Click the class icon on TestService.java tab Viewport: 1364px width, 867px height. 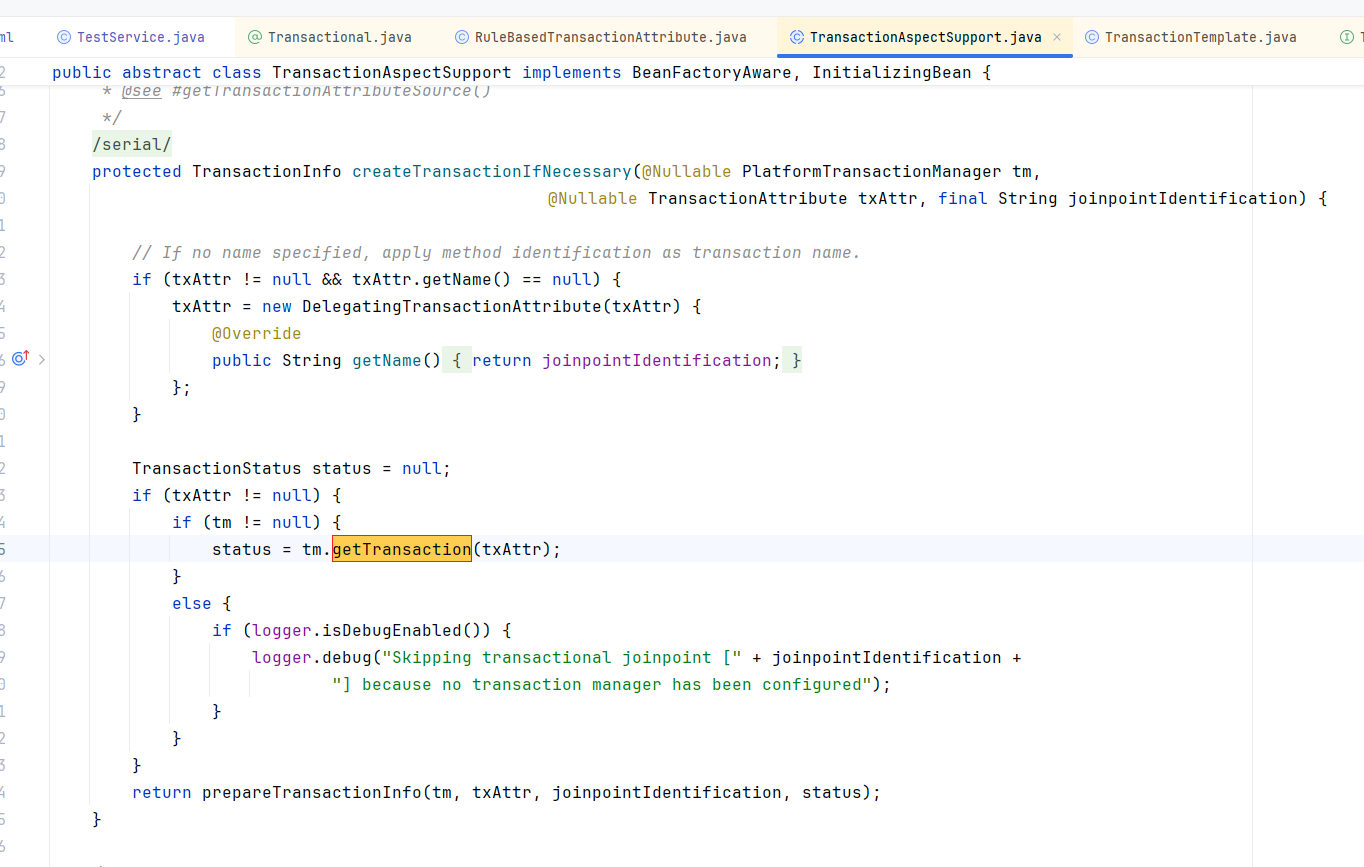pyautogui.click(x=64, y=37)
